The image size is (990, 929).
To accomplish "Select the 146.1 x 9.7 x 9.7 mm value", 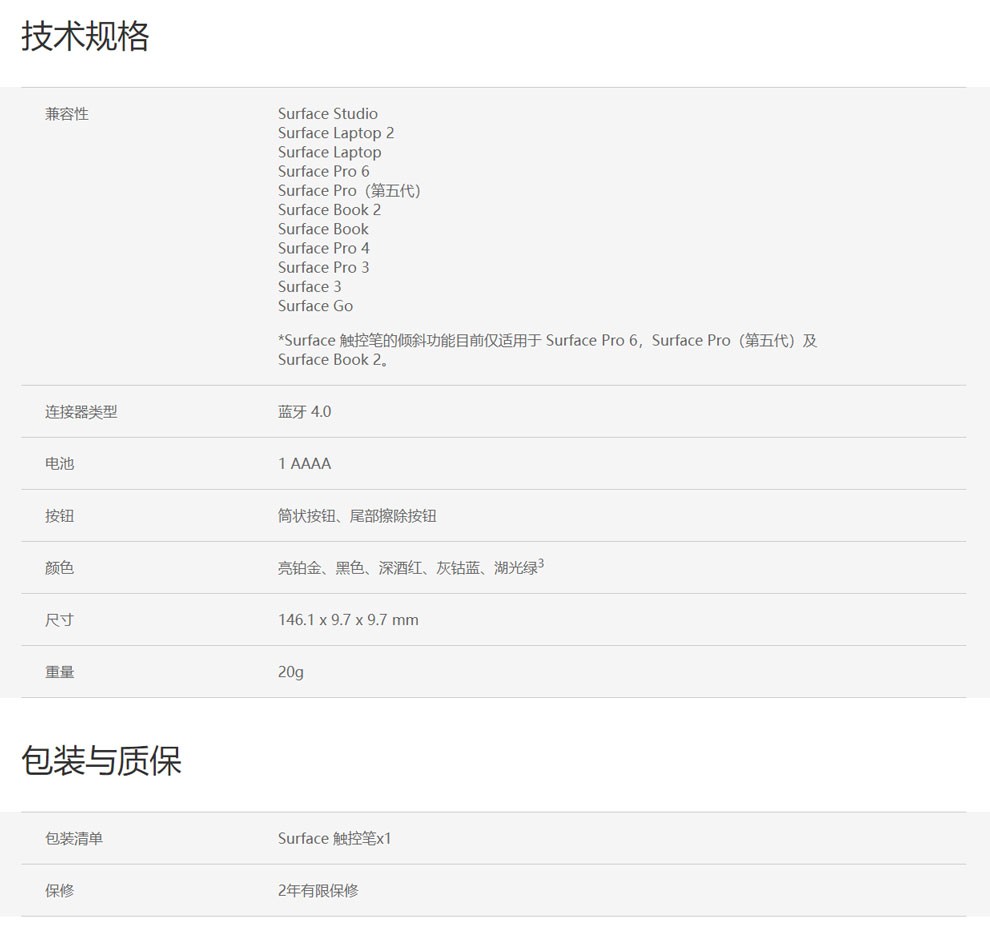I will (348, 620).
